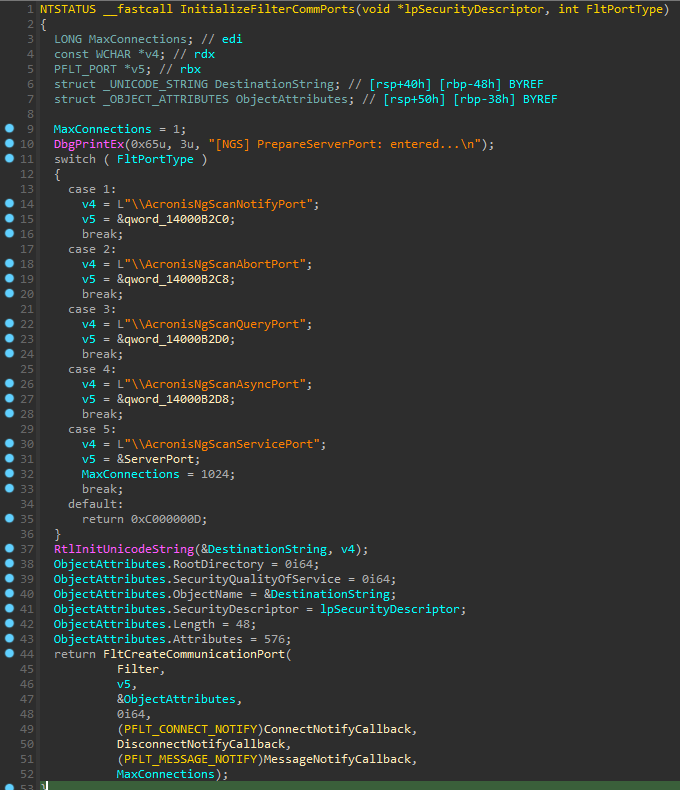Viewport: 680px width, 790px height.
Task: Click blue dot next to line 40
Action: (9, 593)
